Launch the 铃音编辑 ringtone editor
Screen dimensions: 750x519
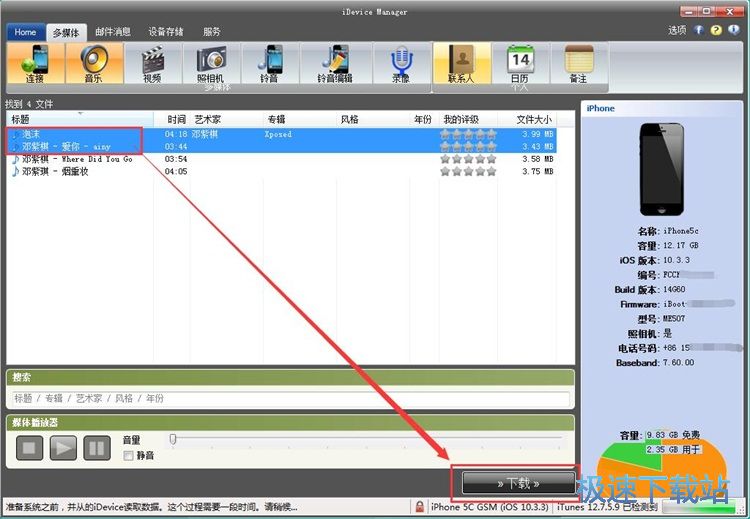(x=334, y=63)
